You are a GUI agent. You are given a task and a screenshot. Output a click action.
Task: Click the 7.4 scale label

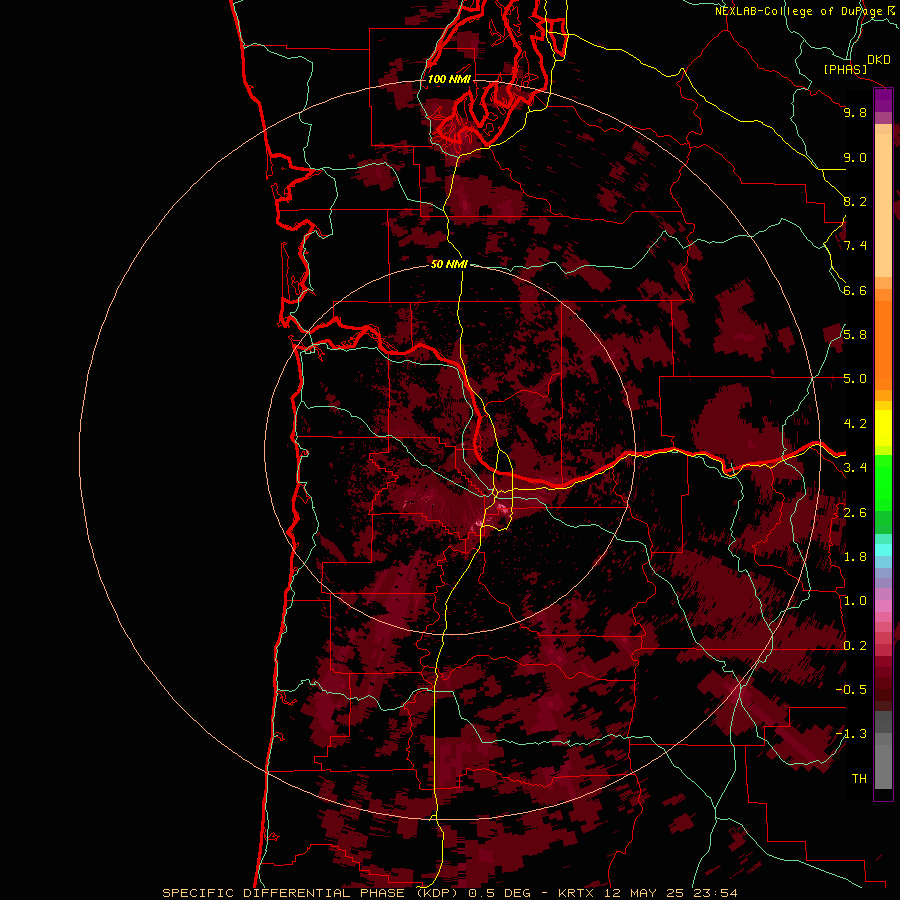click(x=855, y=246)
